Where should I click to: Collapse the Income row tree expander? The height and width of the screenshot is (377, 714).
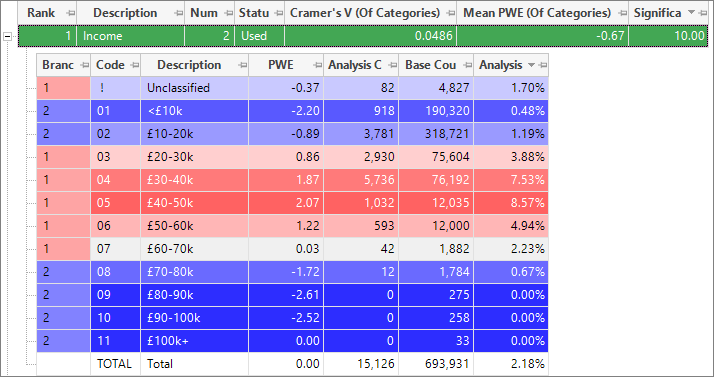click(8, 36)
